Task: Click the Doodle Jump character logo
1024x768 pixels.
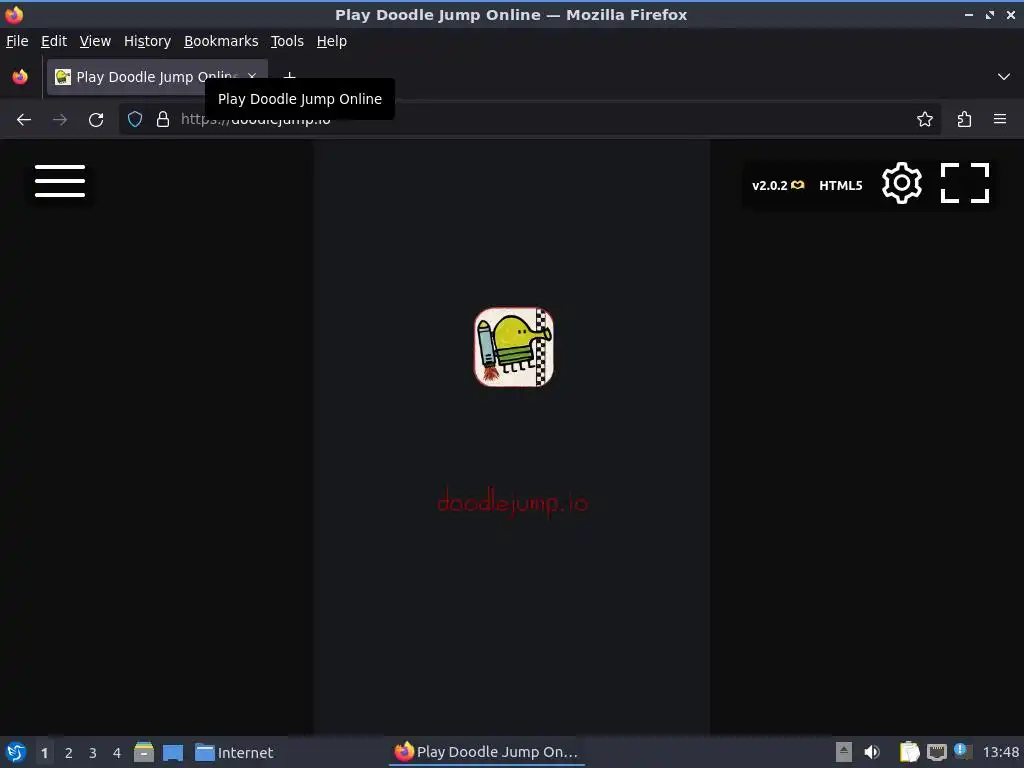Action: click(x=513, y=347)
